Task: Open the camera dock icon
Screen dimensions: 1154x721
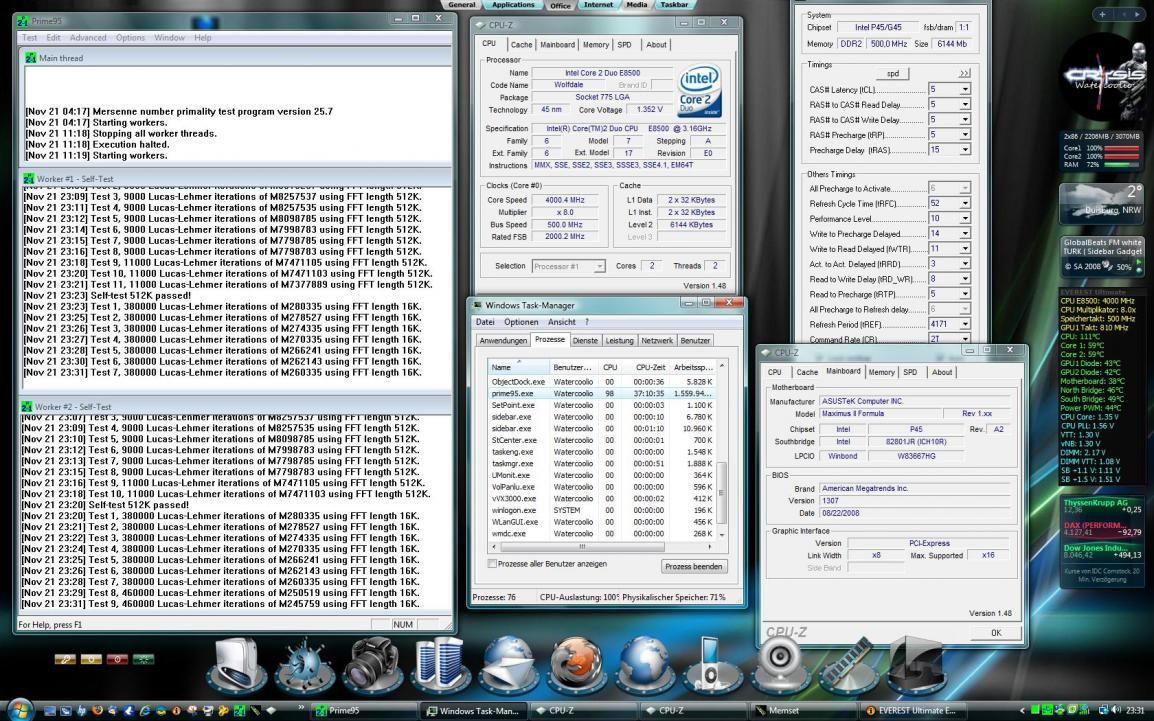Action: [x=371, y=664]
